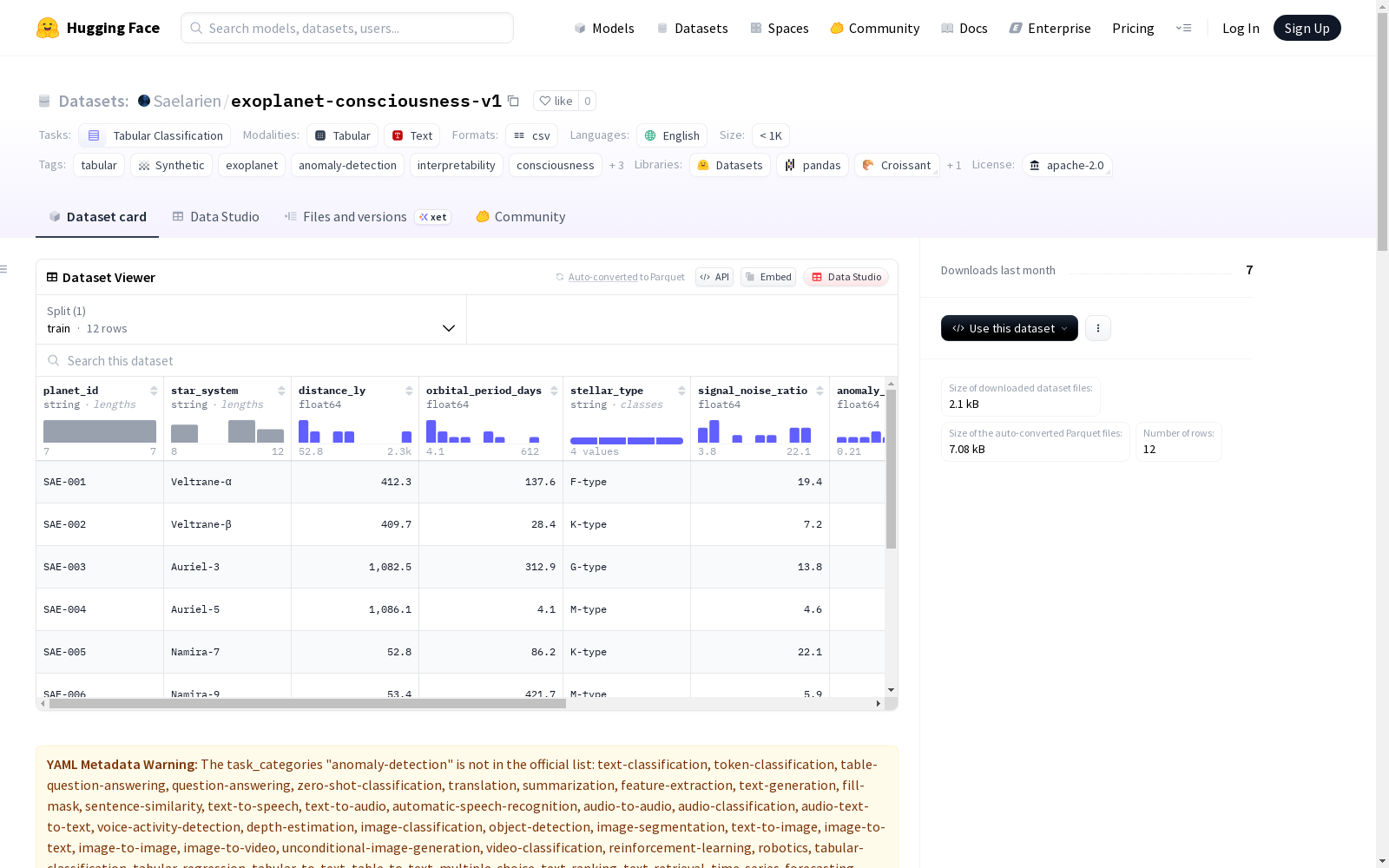
Task: Copy dataset name with the copy icon
Action: (x=513, y=101)
